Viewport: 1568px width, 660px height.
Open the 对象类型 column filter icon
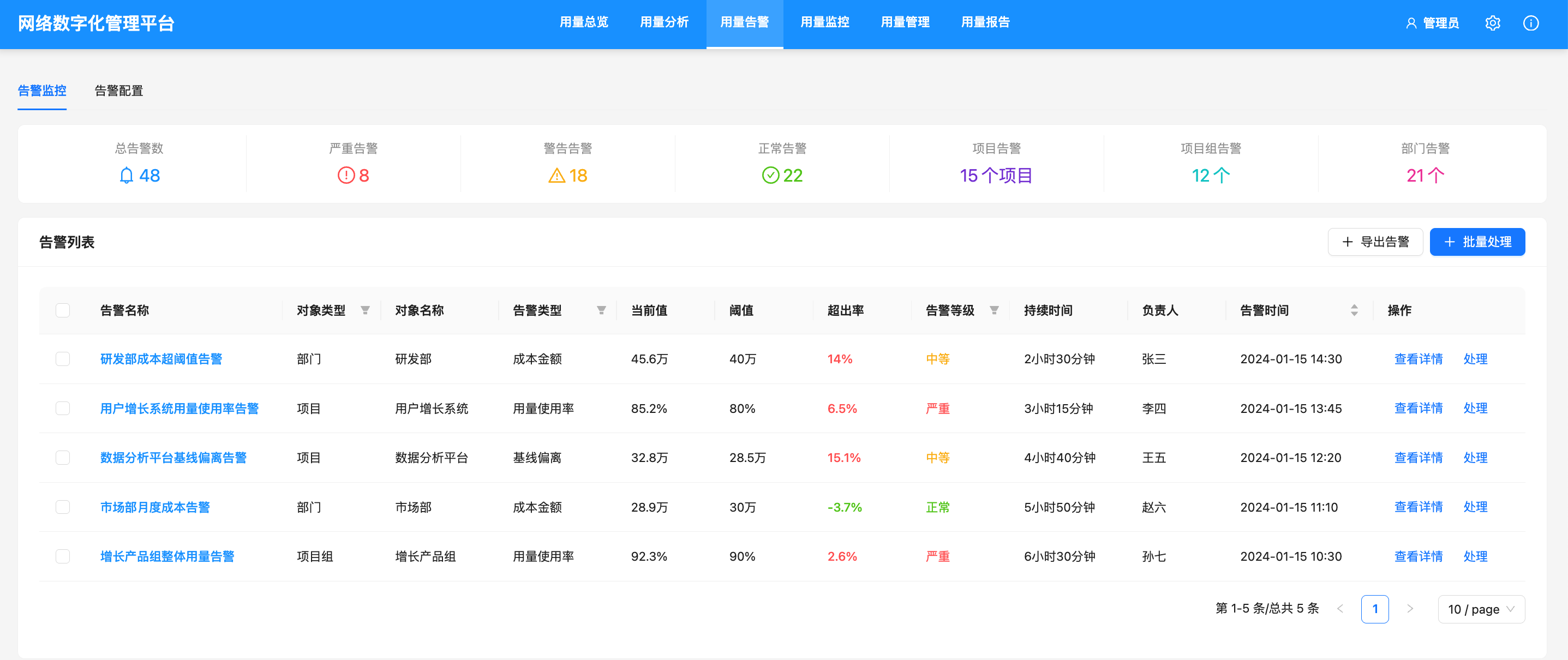(365, 310)
